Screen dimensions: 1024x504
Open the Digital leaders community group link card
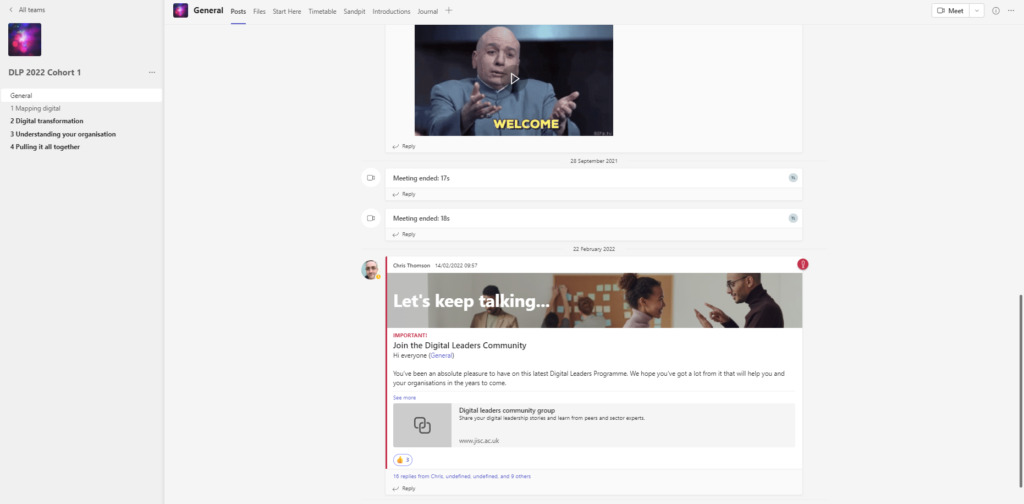click(594, 425)
